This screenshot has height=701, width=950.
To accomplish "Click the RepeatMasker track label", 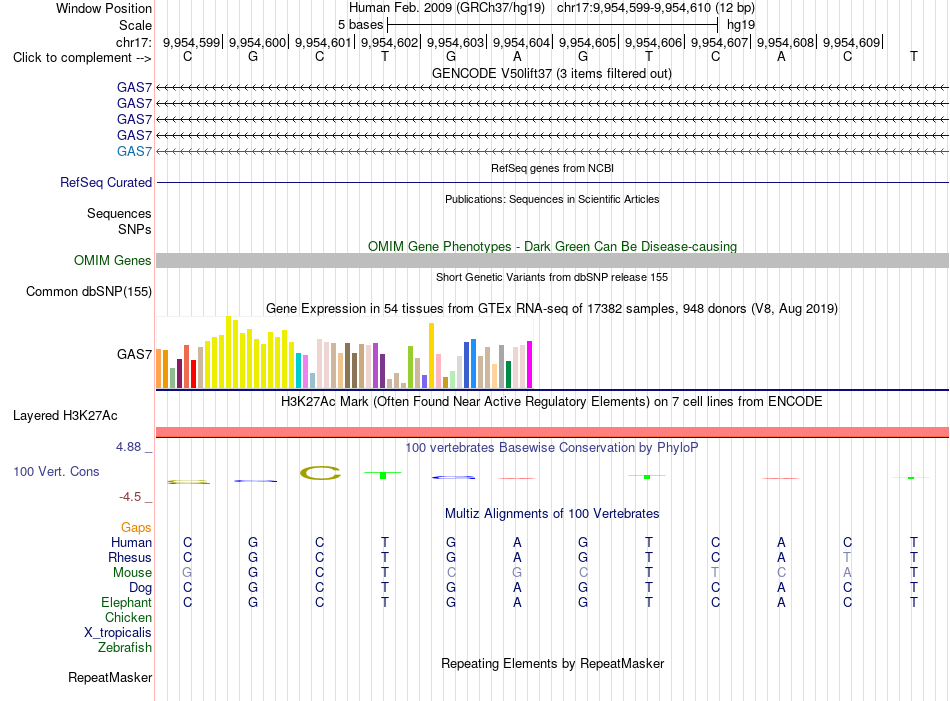I will point(110,677).
